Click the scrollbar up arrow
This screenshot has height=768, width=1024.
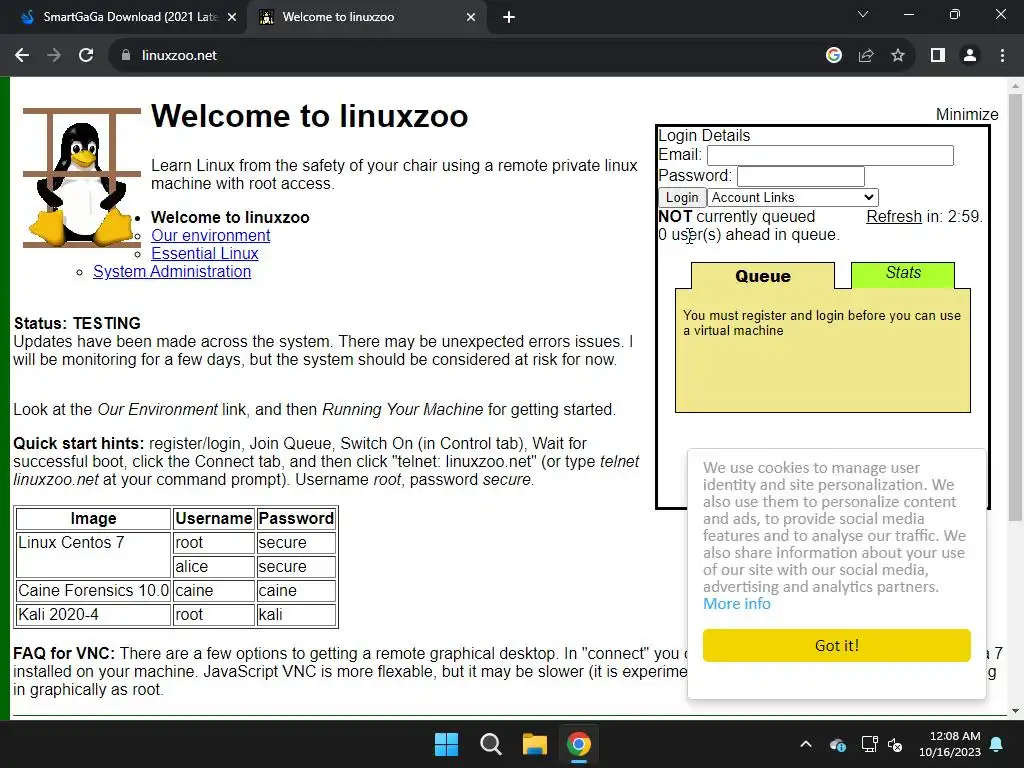[1015, 86]
